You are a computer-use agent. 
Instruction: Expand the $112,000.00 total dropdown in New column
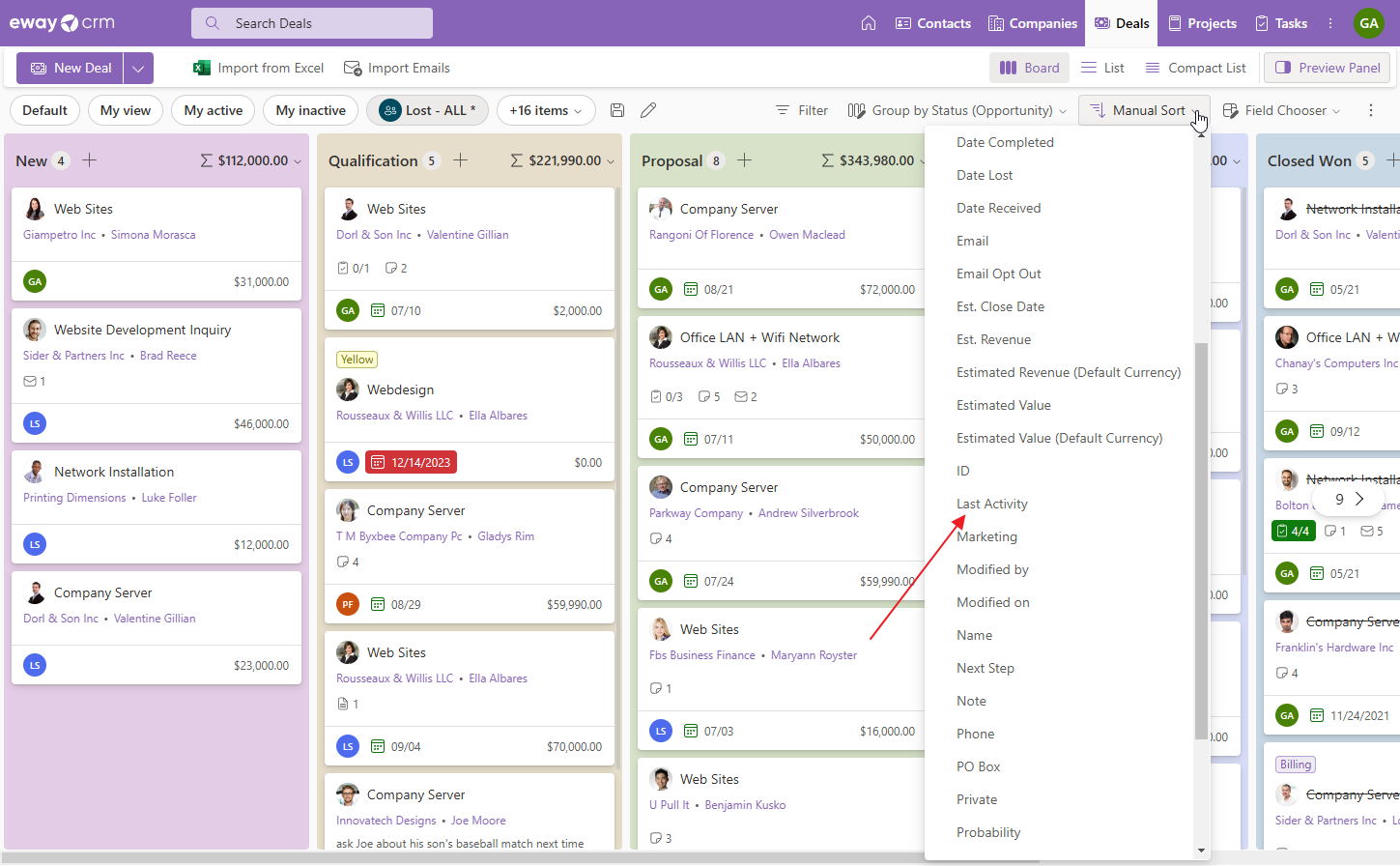click(x=297, y=161)
